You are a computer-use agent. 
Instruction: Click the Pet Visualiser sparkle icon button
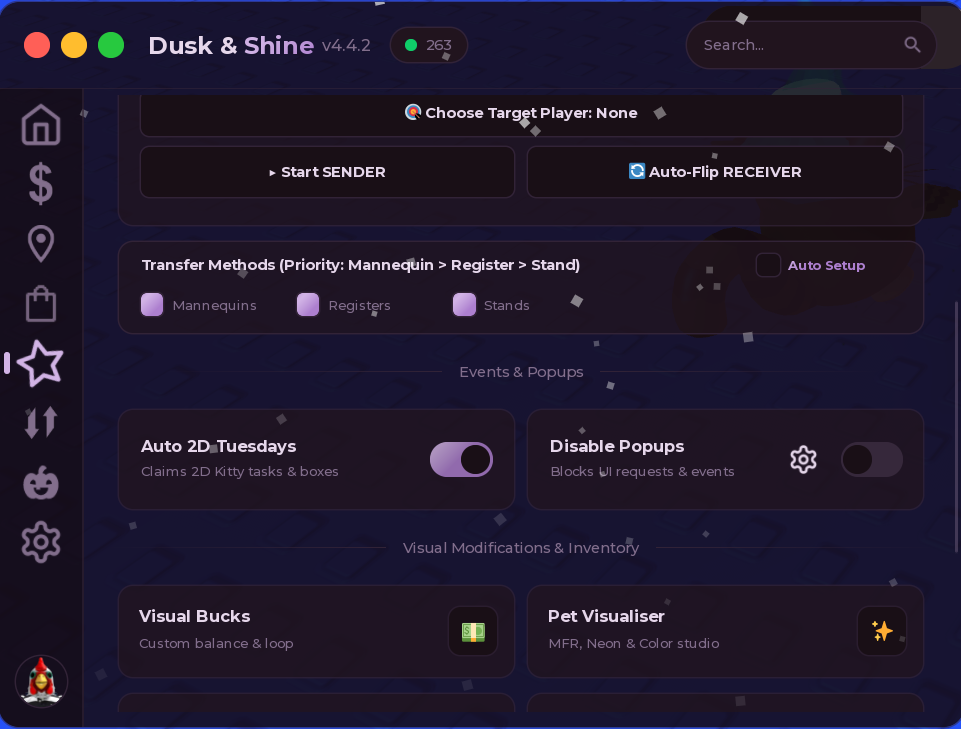881,631
